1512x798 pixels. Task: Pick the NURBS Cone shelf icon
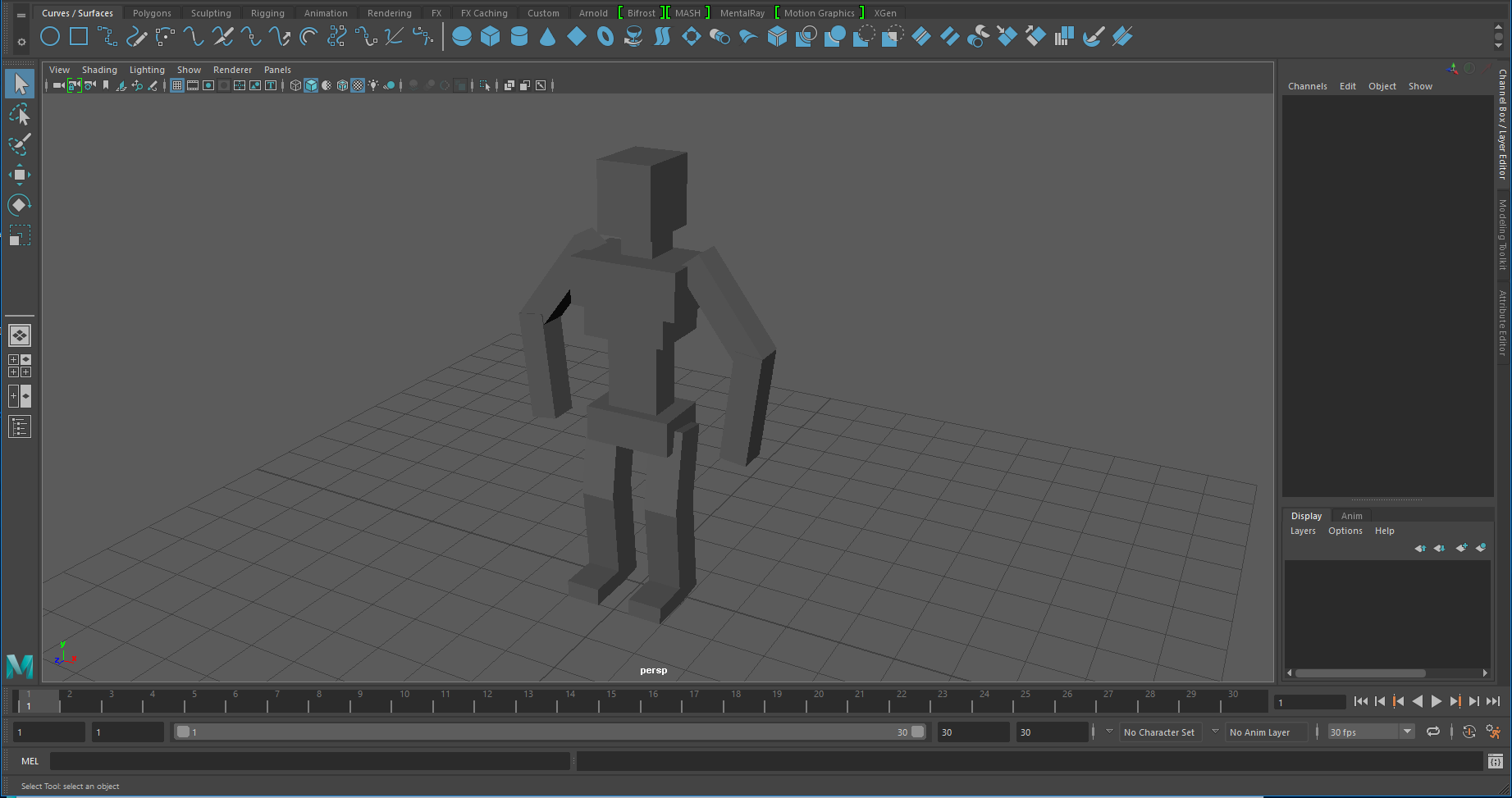(548, 37)
